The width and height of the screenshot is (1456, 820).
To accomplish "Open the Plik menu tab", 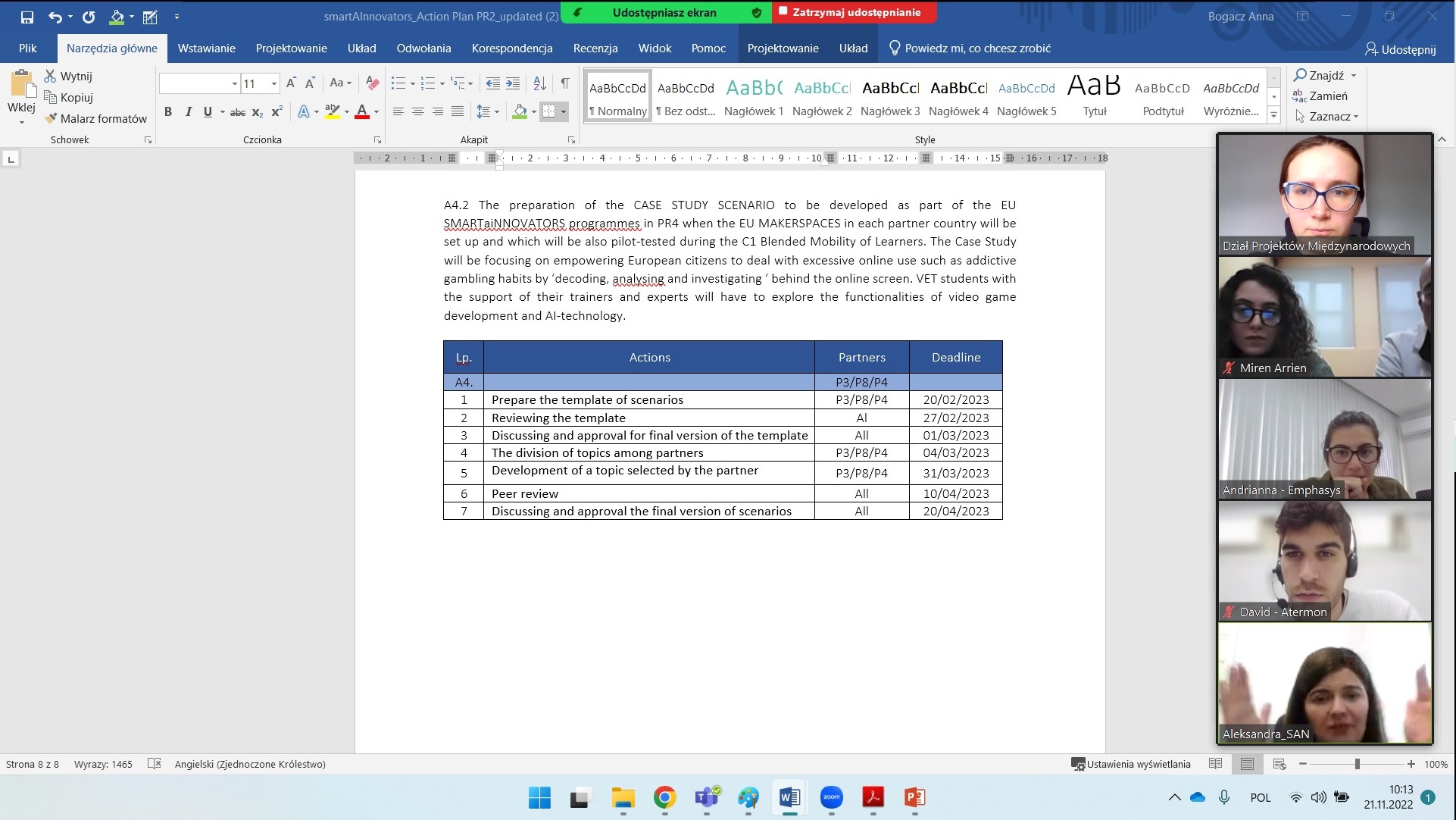I will [27, 48].
